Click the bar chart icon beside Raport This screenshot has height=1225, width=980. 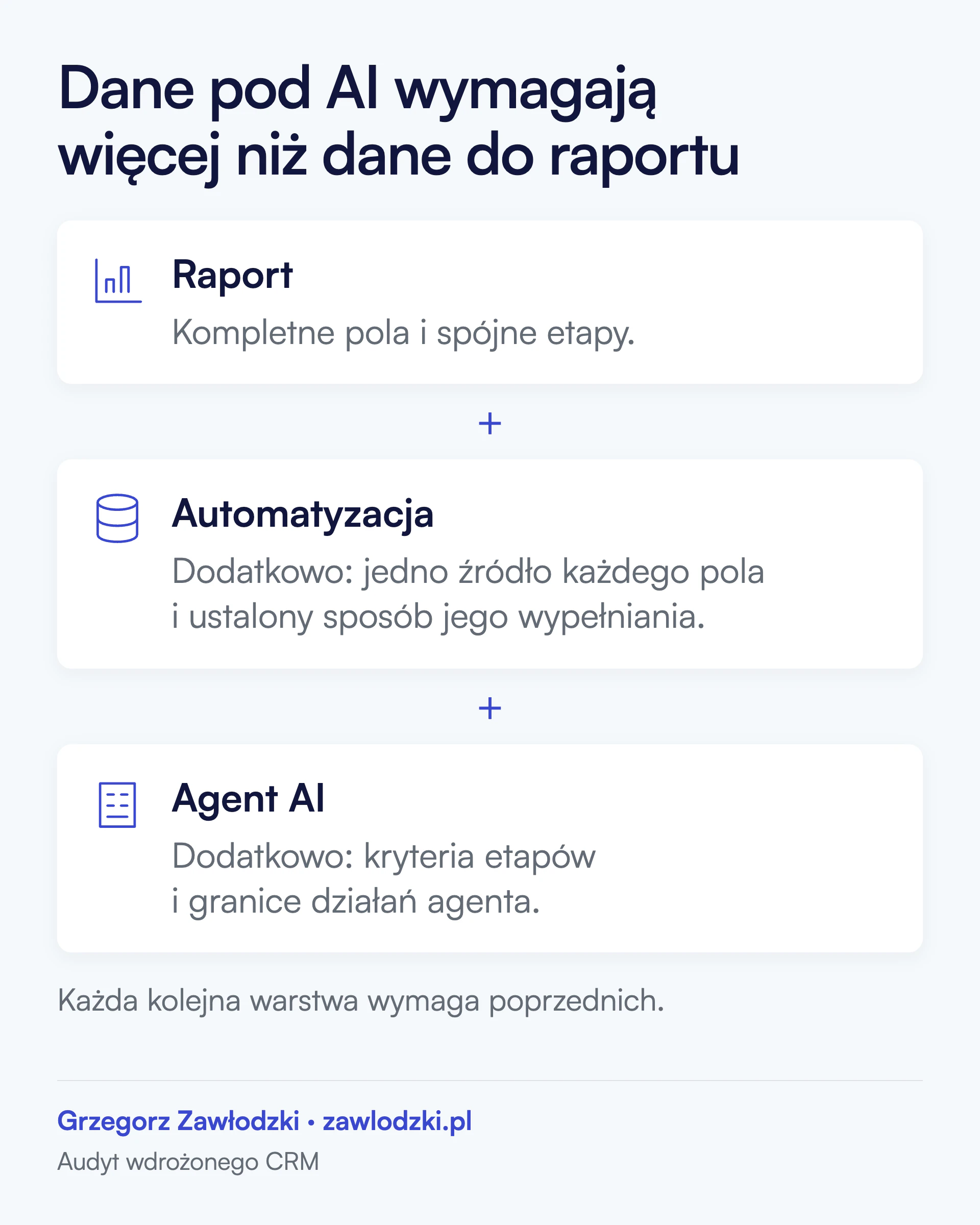(118, 281)
